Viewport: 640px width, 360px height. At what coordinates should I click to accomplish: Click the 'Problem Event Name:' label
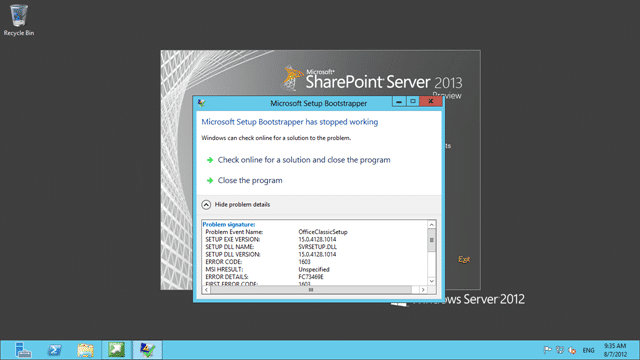point(234,232)
